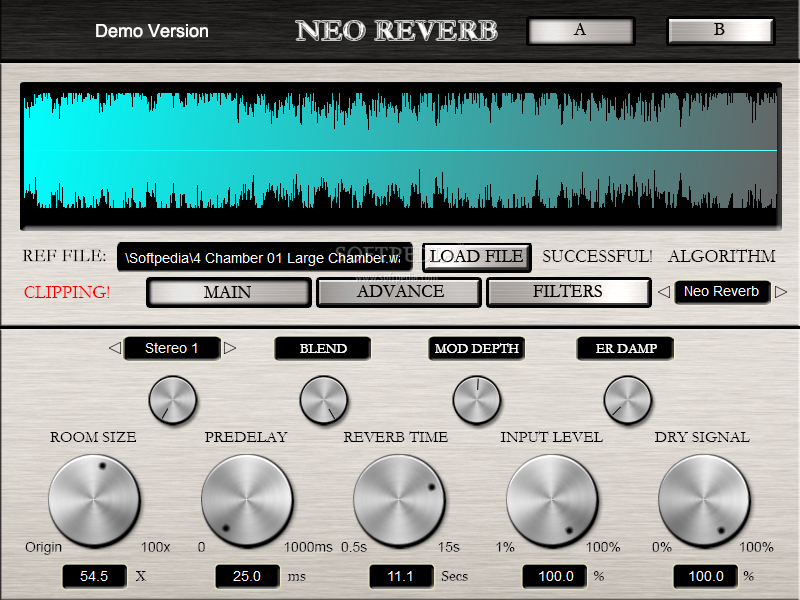Click the SUCCESSFUL! status text

point(597,256)
